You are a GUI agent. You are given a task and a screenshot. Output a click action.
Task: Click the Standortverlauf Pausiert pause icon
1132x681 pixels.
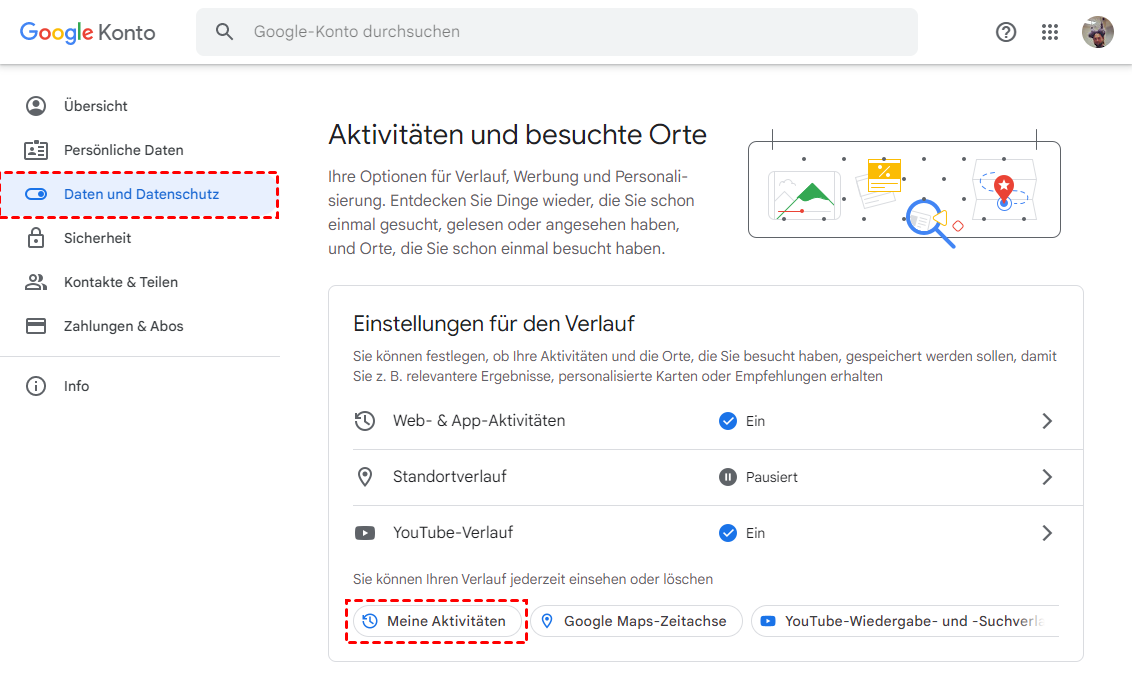[x=728, y=477]
